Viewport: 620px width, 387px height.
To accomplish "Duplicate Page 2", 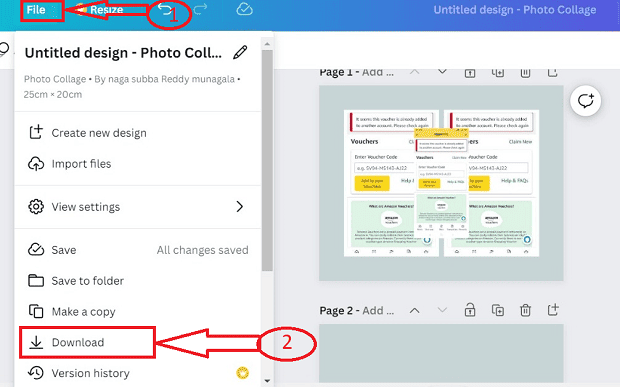I will coord(497,310).
